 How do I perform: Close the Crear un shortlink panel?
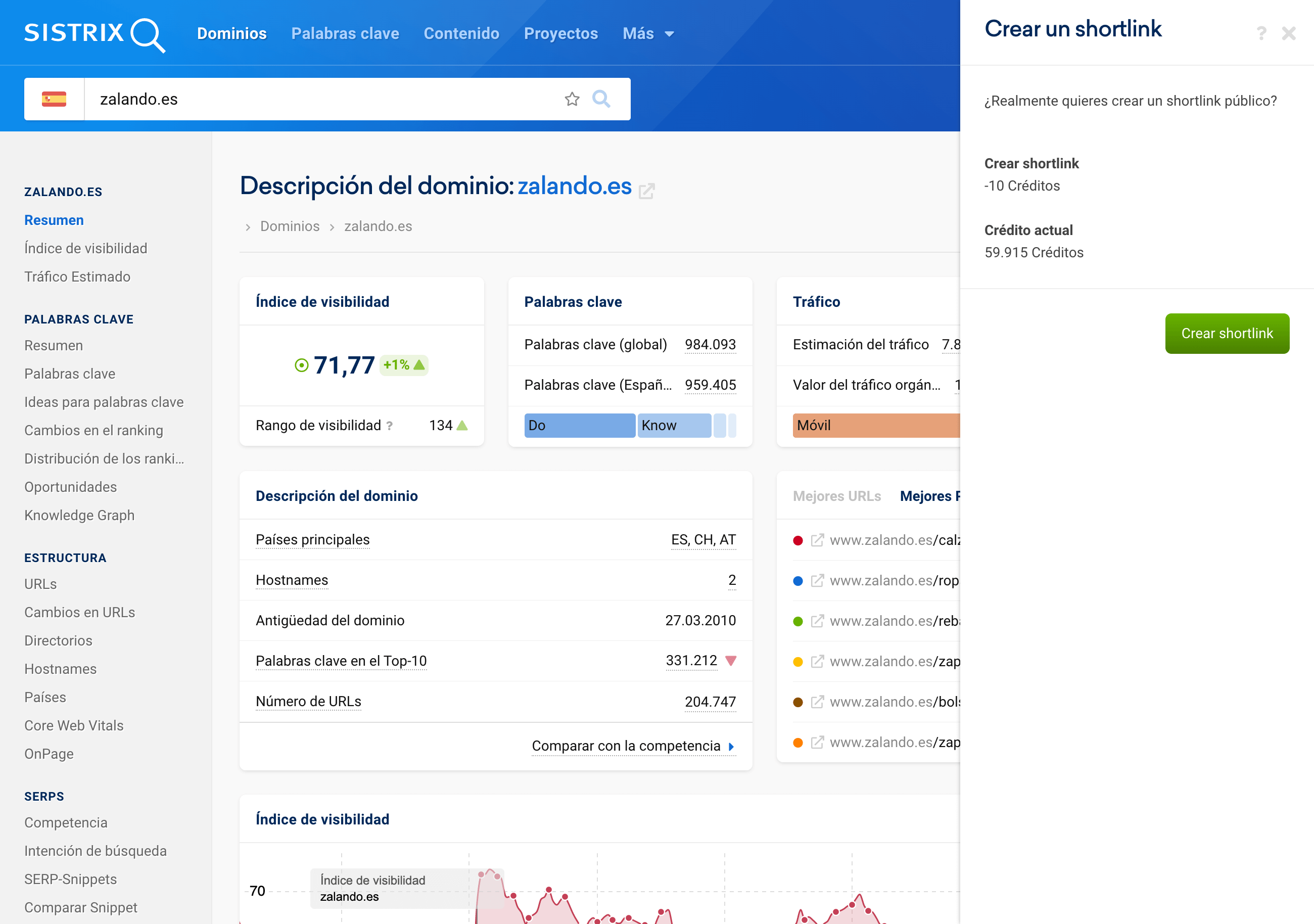coord(1289,33)
